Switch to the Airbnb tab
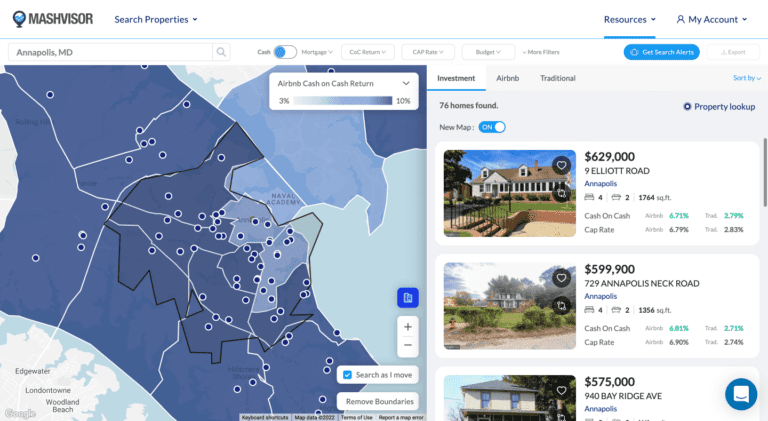The width and height of the screenshot is (768, 421). pyautogui.click(x=507, y=78)
